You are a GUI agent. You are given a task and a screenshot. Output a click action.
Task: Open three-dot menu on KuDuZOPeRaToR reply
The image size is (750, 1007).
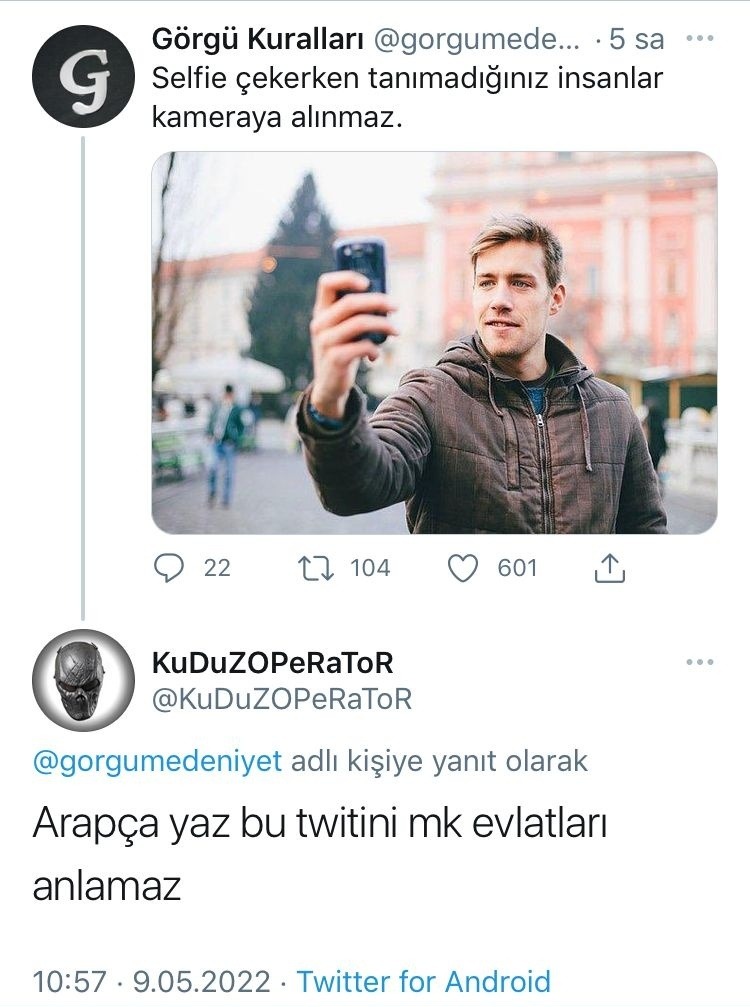coord(700,662)
